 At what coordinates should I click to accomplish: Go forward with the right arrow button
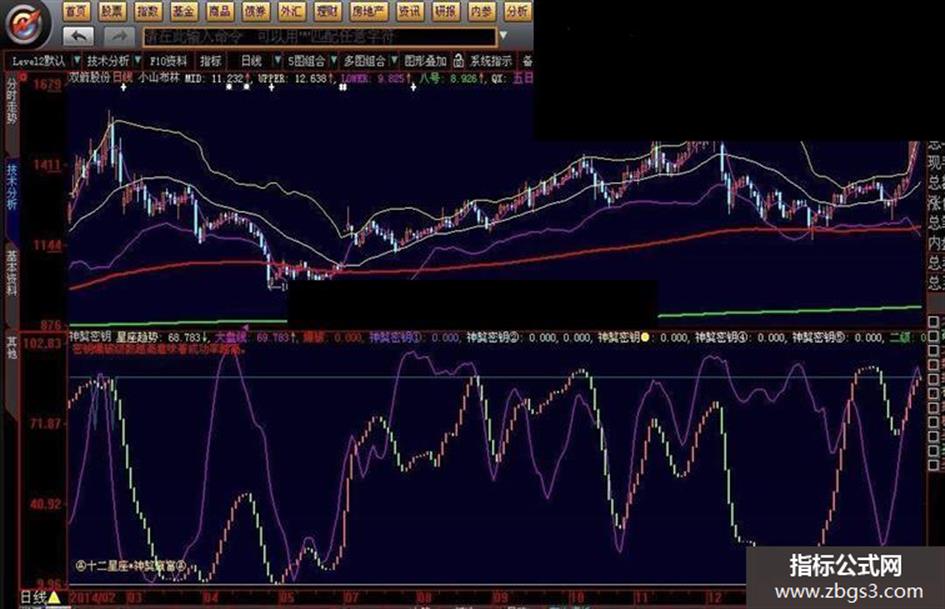click(119, 37)
